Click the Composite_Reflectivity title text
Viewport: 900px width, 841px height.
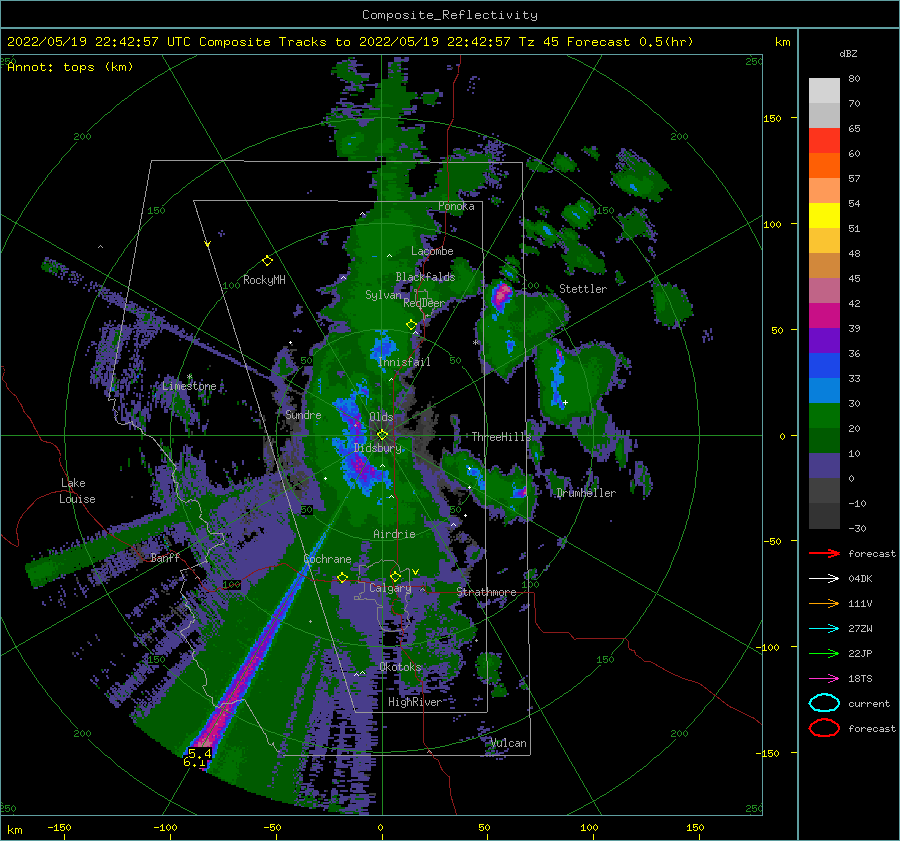pyautogui.click(x=449, y=15)
